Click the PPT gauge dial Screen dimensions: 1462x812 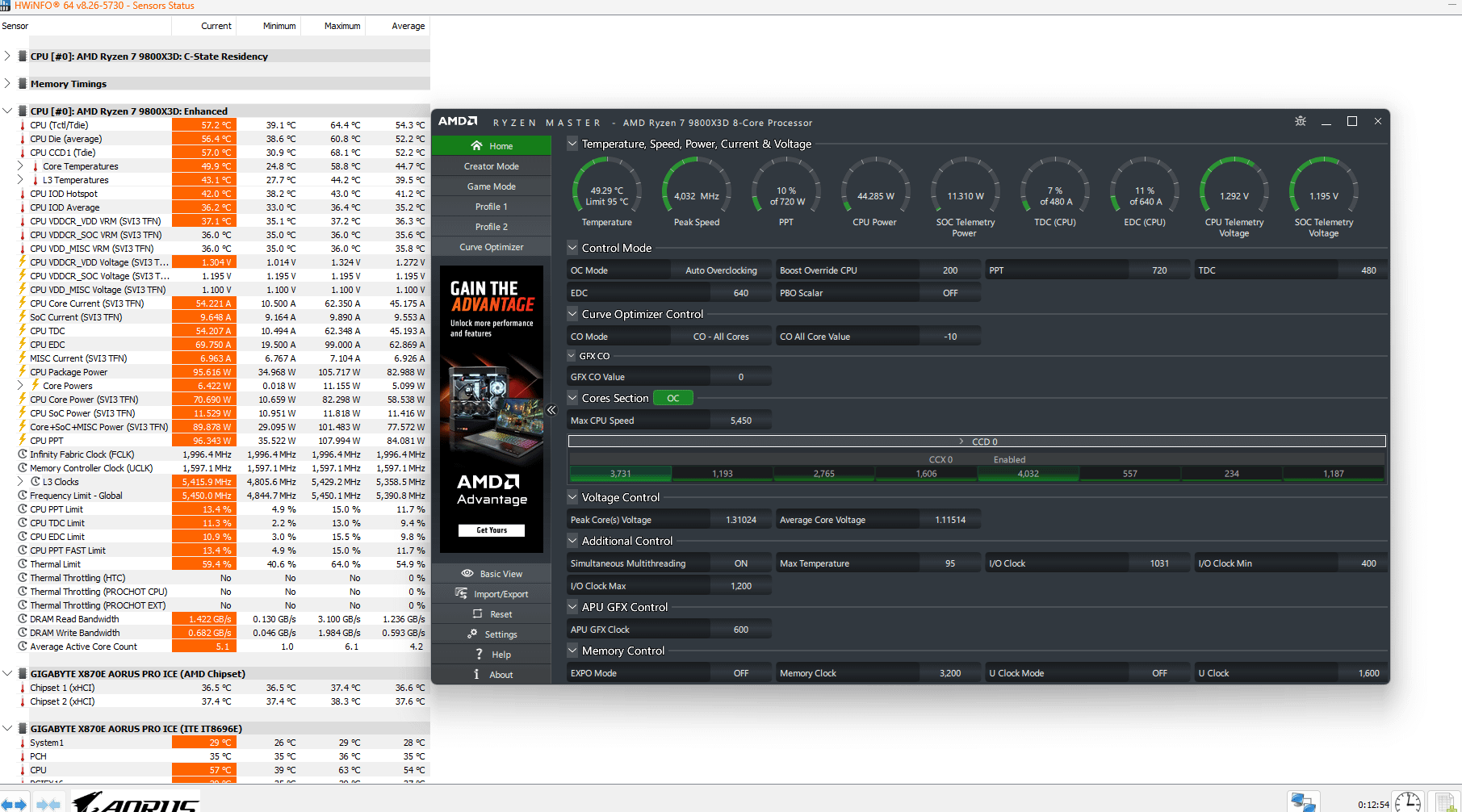[x=786, y=190]
